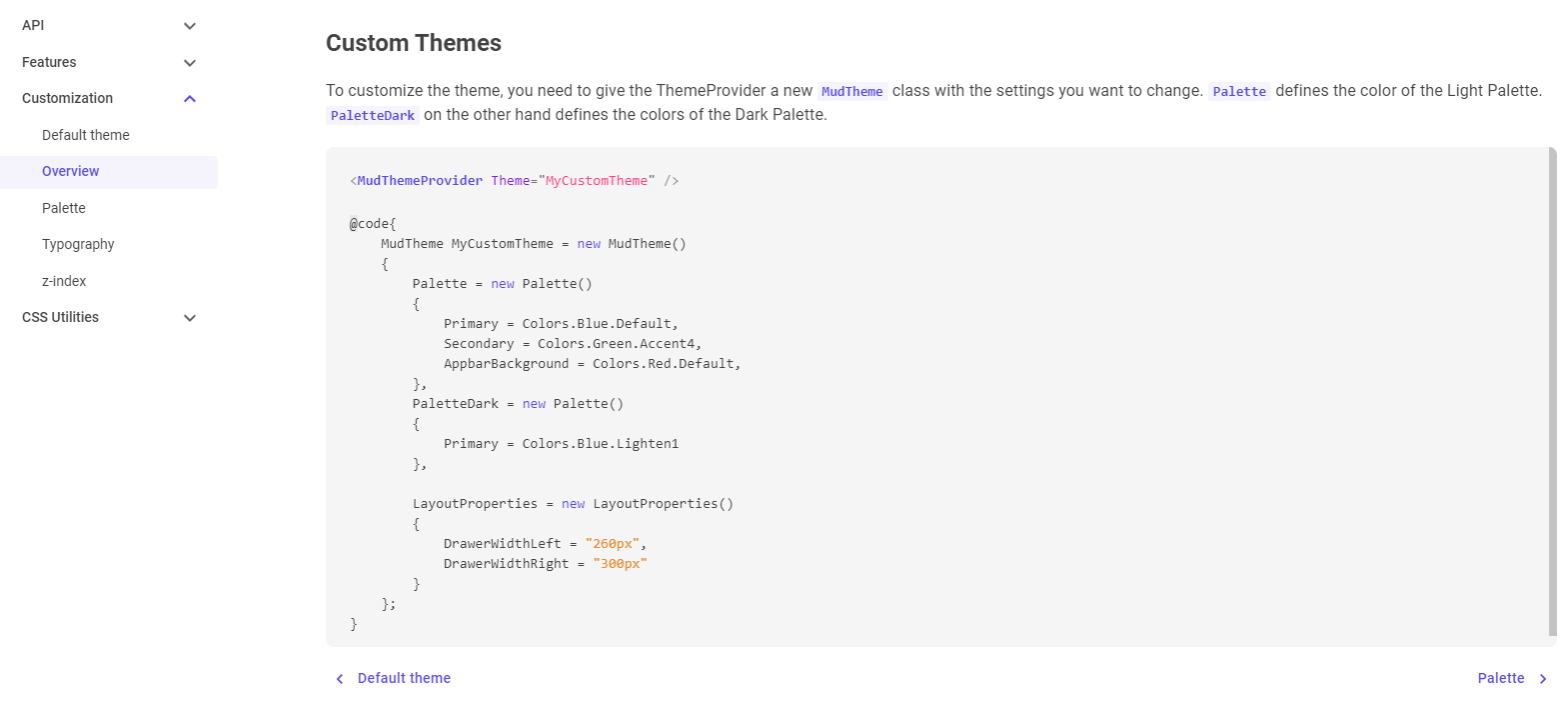Image resolution: width=1568 pixels, height=713 pixels.
Task: Select the highlighted Overview sidebar item
Action: pyautogui.click(x=71, y=171)
